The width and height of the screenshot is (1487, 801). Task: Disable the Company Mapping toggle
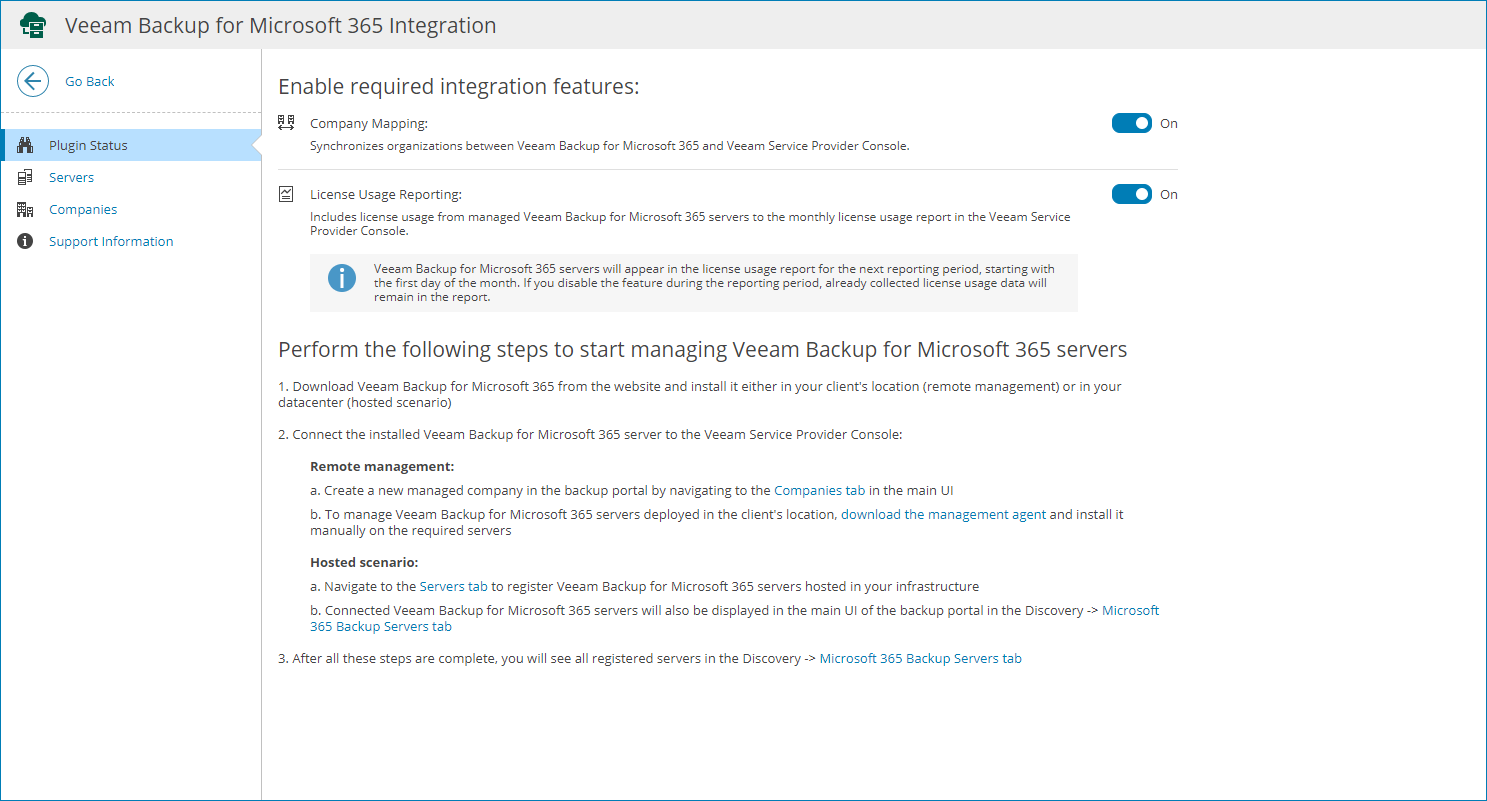pos(1131,123)
